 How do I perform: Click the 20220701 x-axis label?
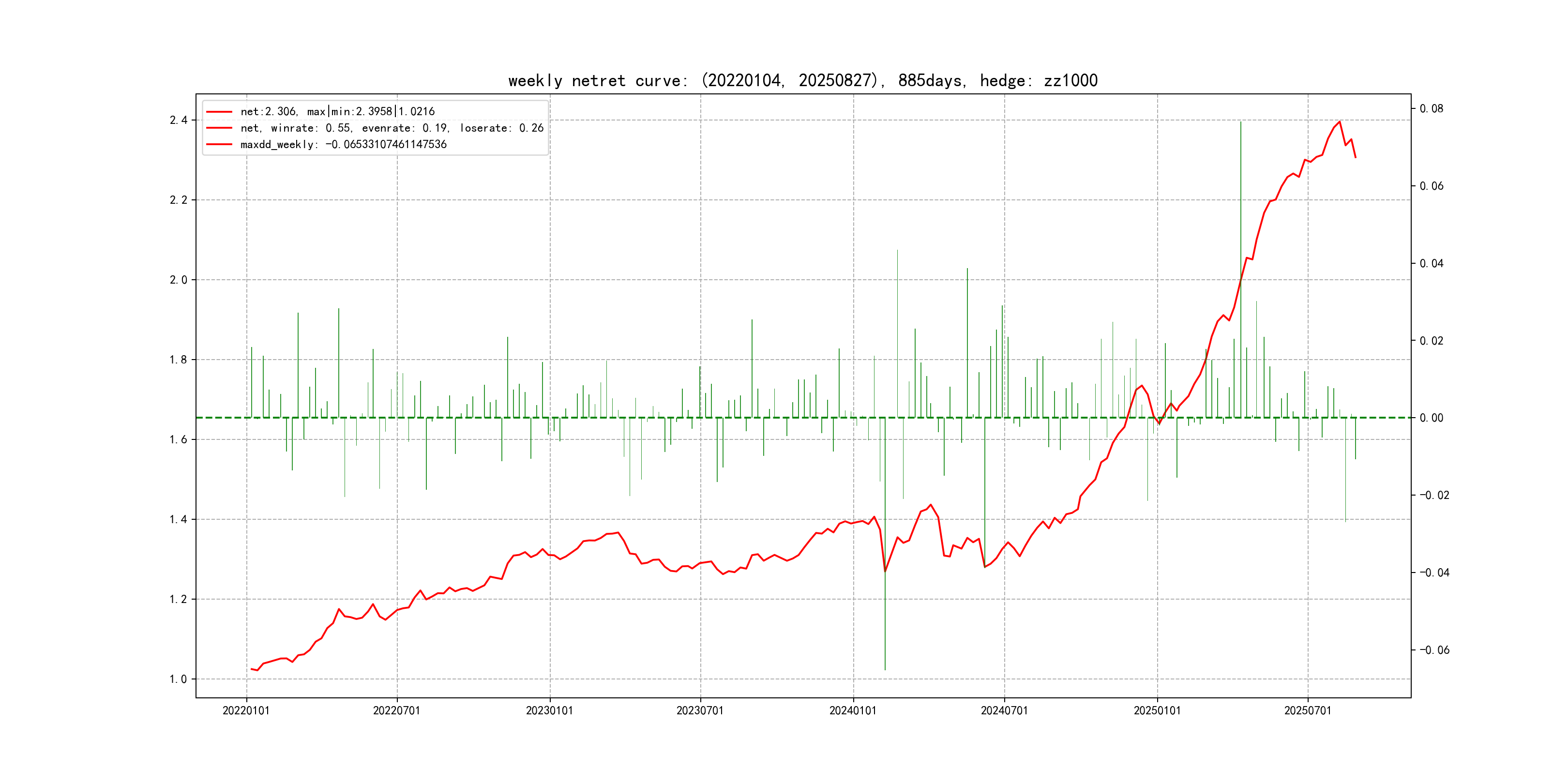[396, 710]
